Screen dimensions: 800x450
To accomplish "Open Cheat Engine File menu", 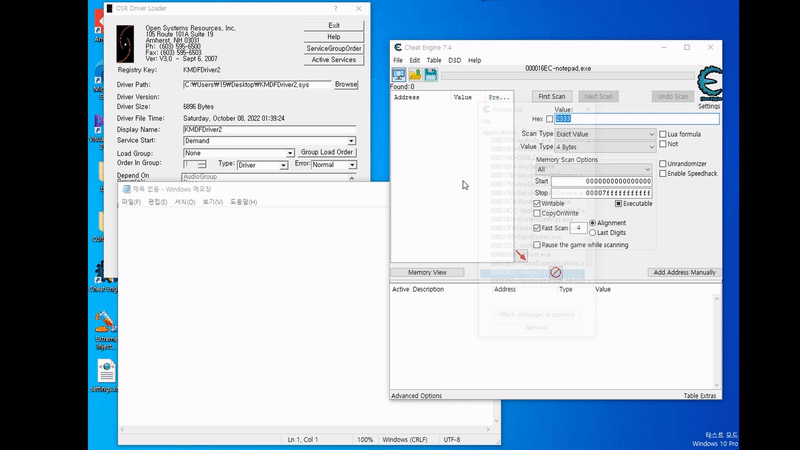I will click(x=398, y=60).
